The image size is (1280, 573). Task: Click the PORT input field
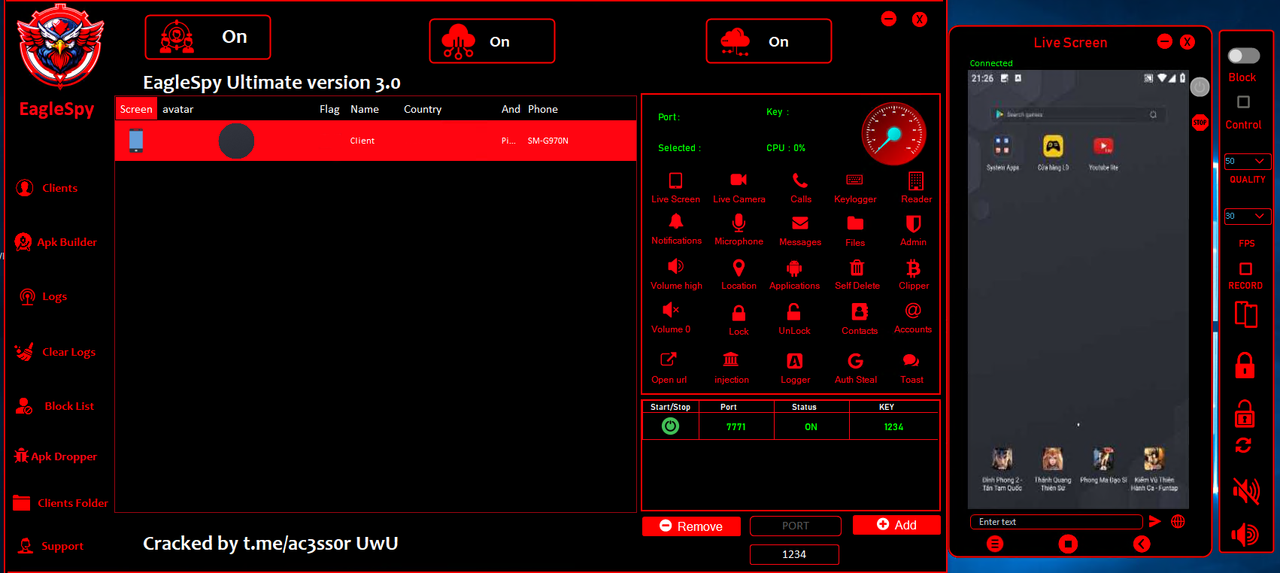tap(795, 526)
